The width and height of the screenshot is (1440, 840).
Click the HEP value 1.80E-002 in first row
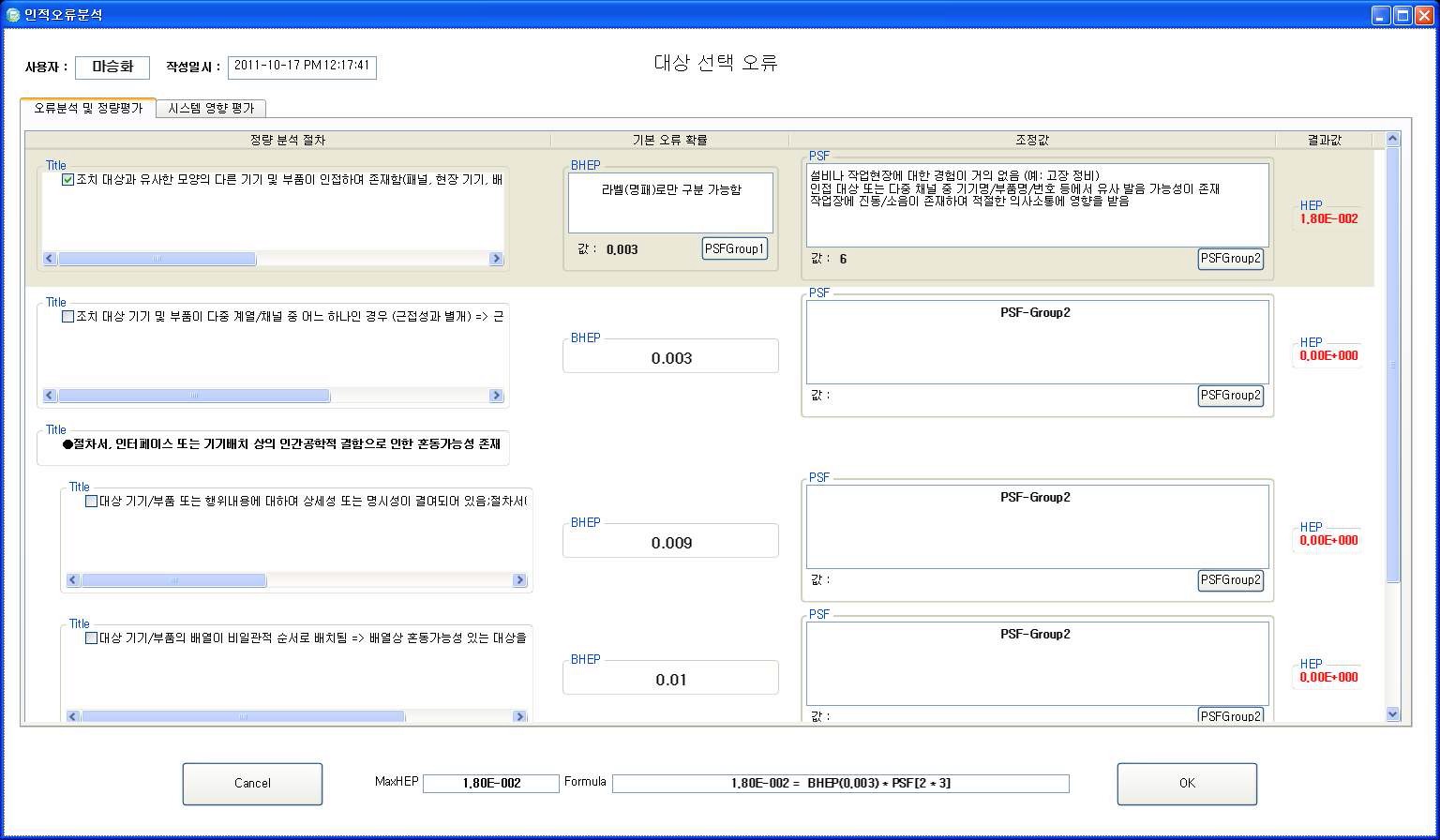(1328, 219)
